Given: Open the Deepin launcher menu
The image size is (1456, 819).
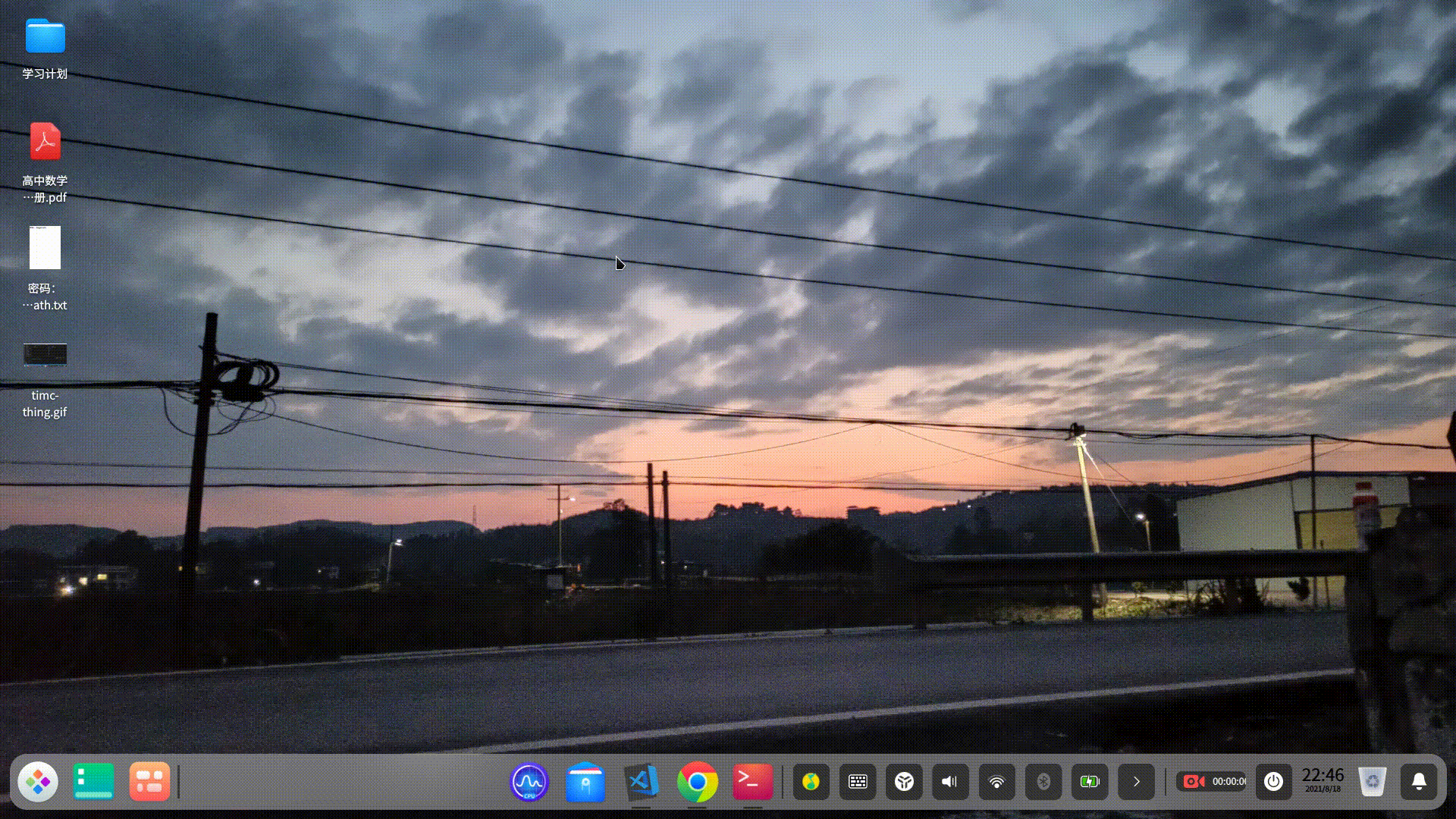Looking at the screenshot, I should click(38, 781).
